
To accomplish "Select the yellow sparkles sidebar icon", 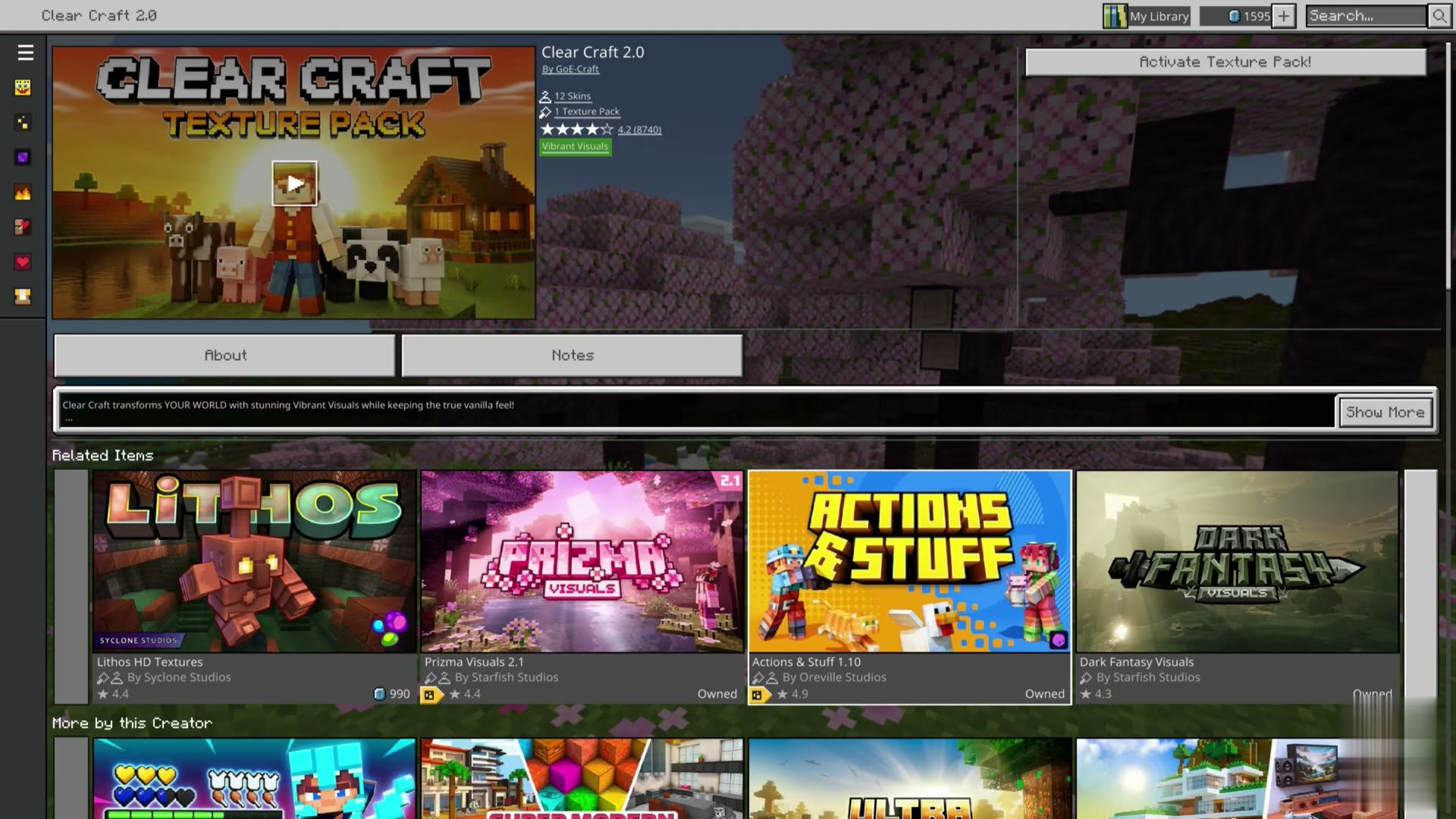I will (x=23, y=122).
